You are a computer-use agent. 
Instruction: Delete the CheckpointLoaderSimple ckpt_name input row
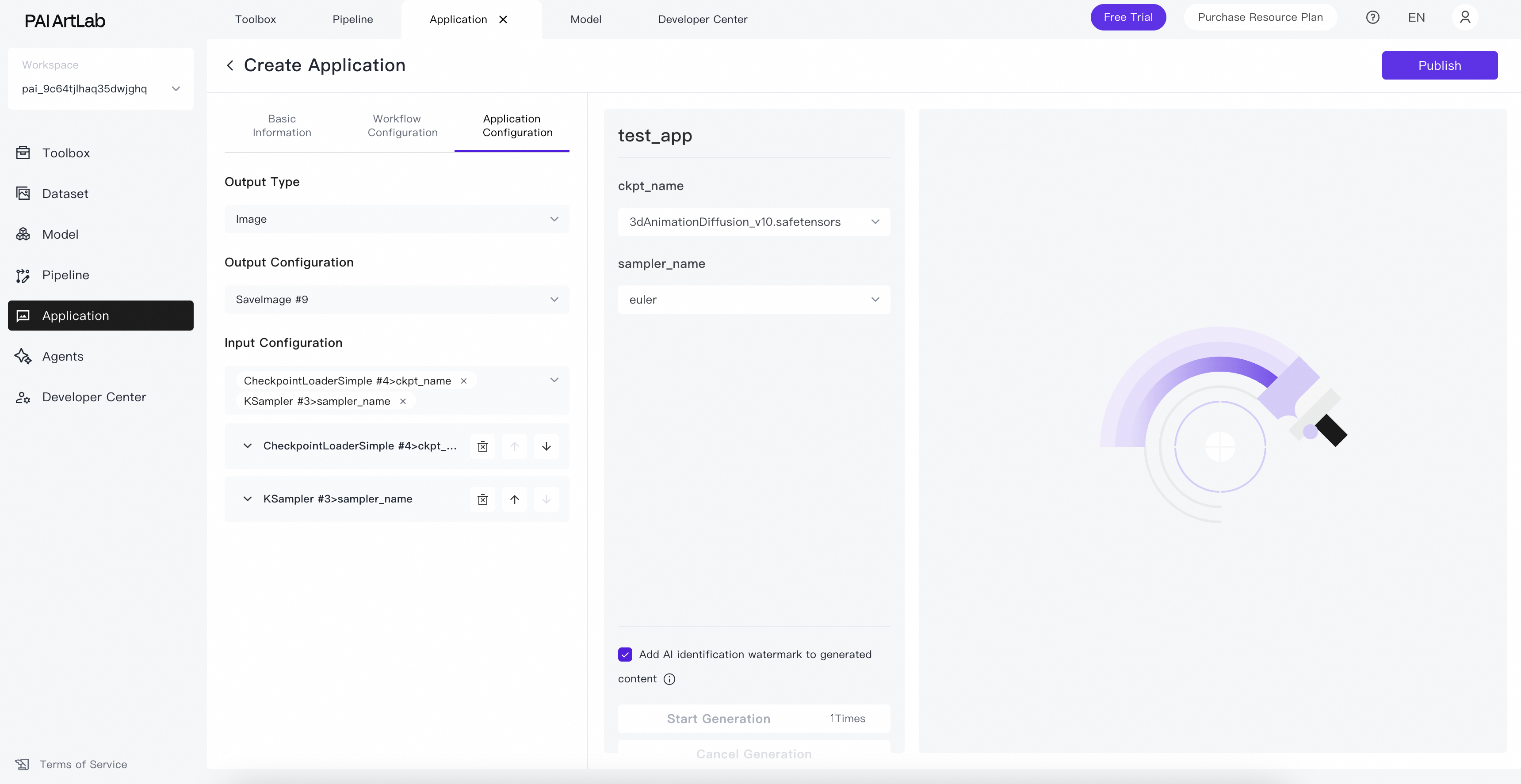[482, 446]
